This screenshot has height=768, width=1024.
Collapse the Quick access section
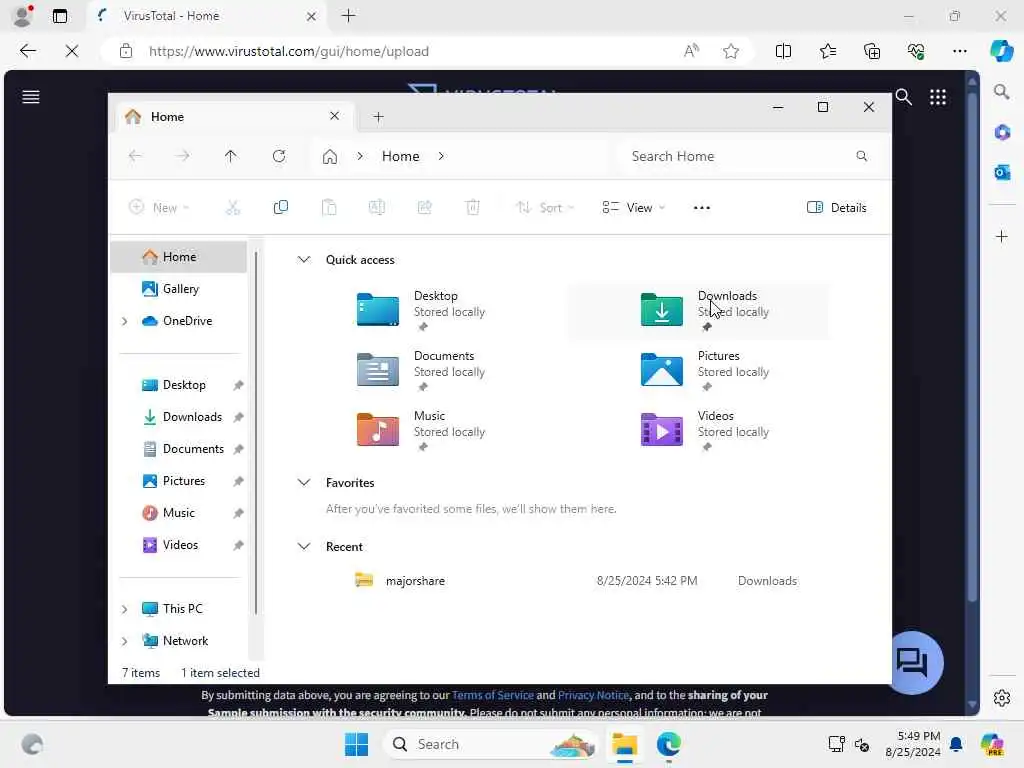tap(304, 260)
